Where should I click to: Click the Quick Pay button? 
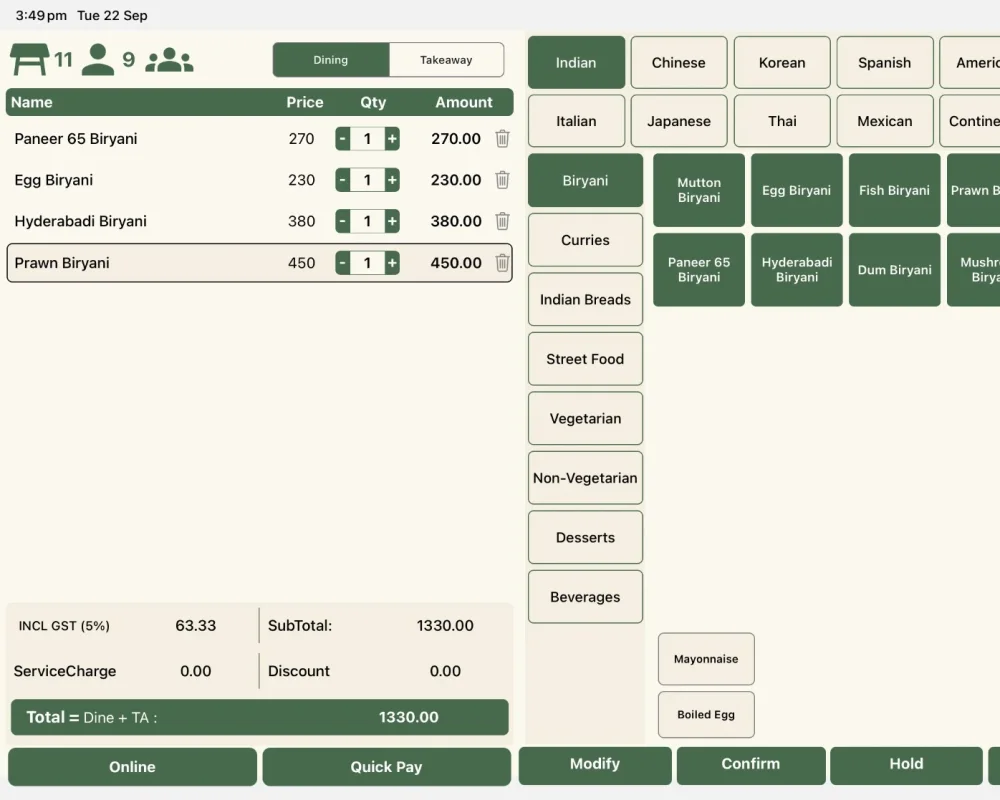tap(386, 767)
